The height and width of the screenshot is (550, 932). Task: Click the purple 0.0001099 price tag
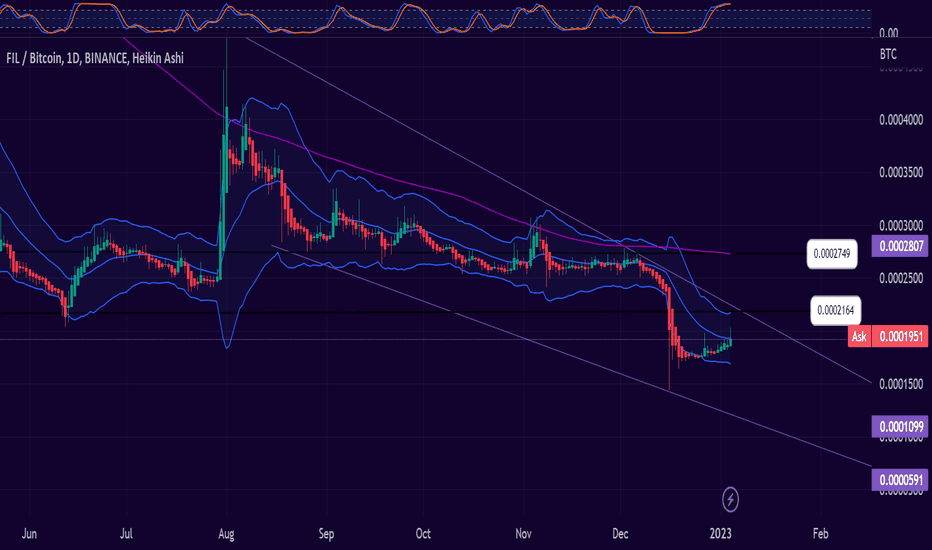[x=900, y=426]
